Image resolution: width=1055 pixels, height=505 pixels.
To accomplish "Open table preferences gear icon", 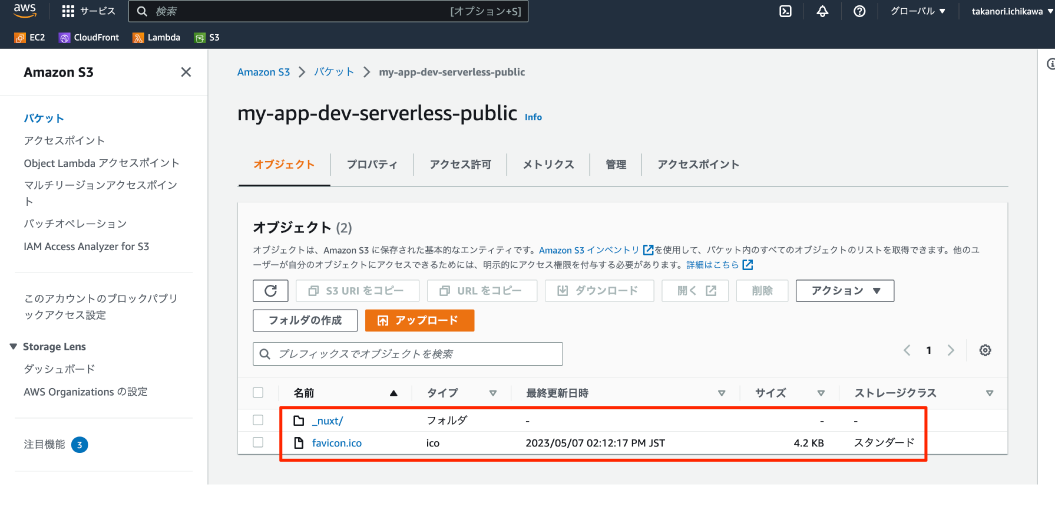I will (985, 350).
